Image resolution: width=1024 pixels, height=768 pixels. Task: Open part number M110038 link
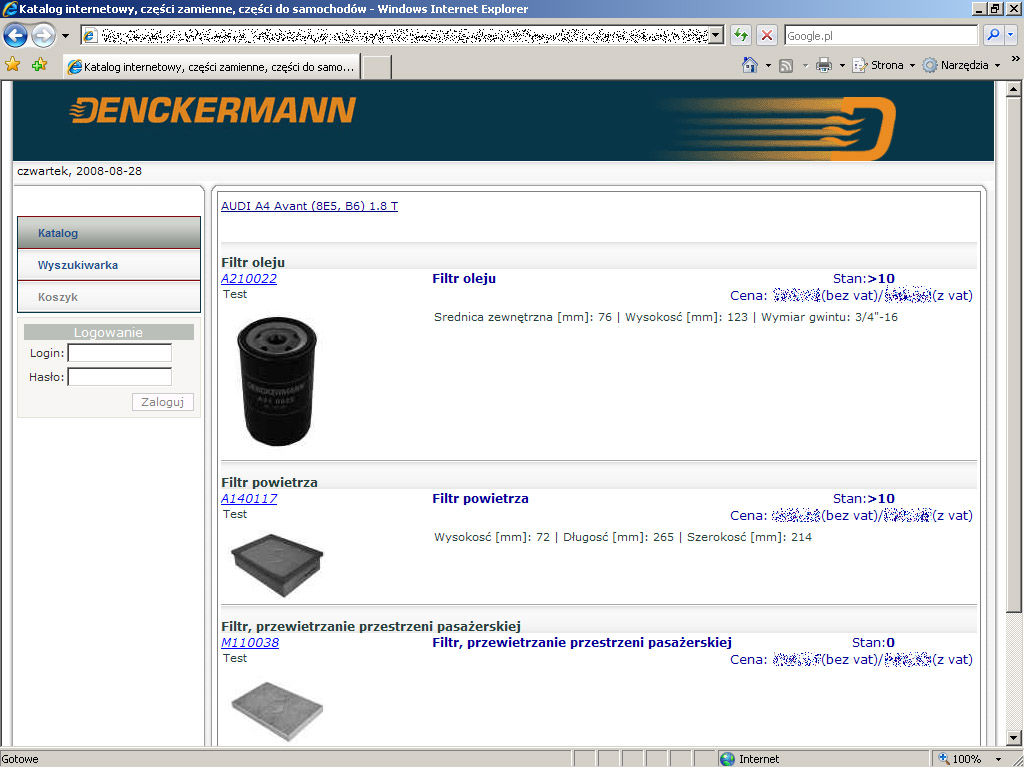pos(250,643)
